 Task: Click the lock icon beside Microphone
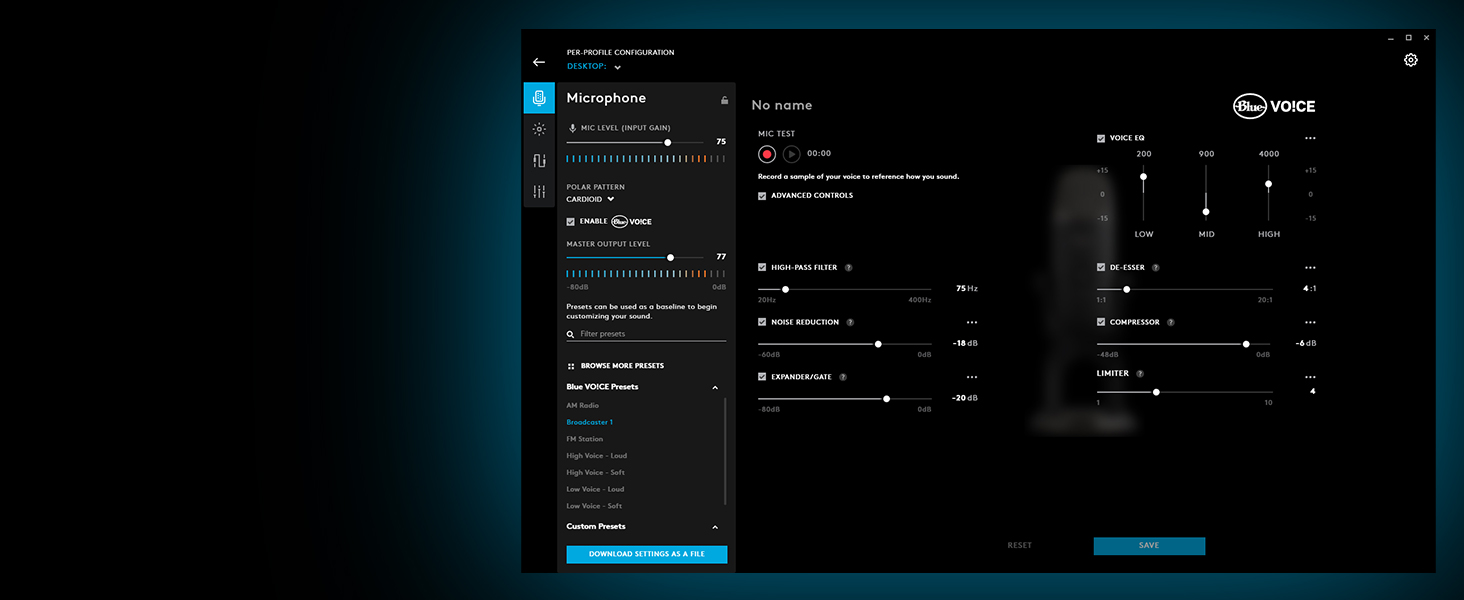(x=724, y=100)
